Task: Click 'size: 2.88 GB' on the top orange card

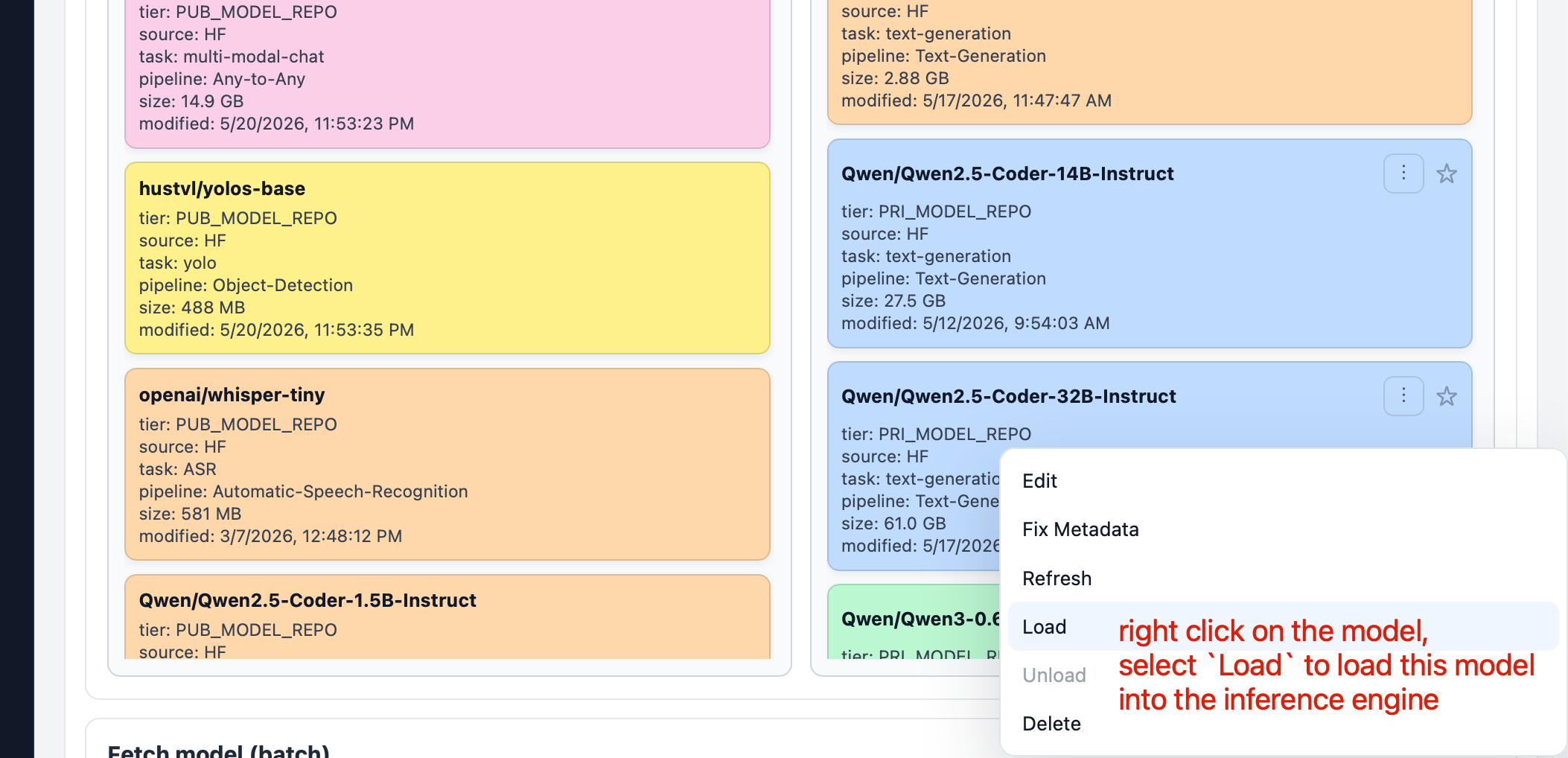Action: point(895,78)
